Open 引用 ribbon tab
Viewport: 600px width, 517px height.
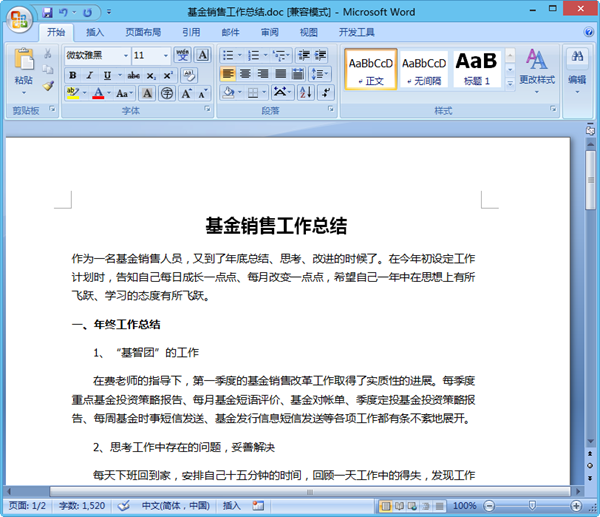(x=191, y=32)
